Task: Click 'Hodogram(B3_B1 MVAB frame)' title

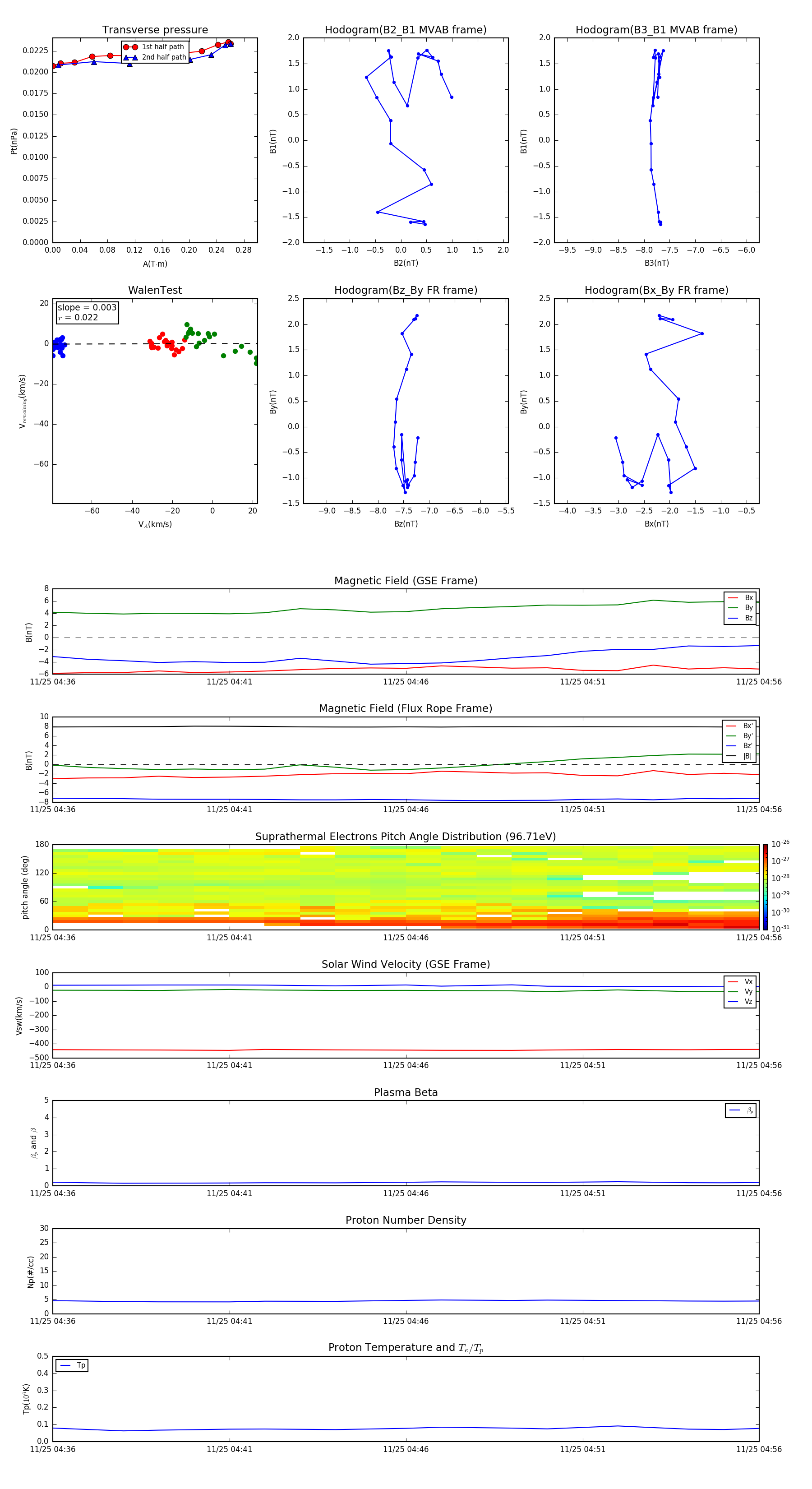Action: (x=656, y=30)
